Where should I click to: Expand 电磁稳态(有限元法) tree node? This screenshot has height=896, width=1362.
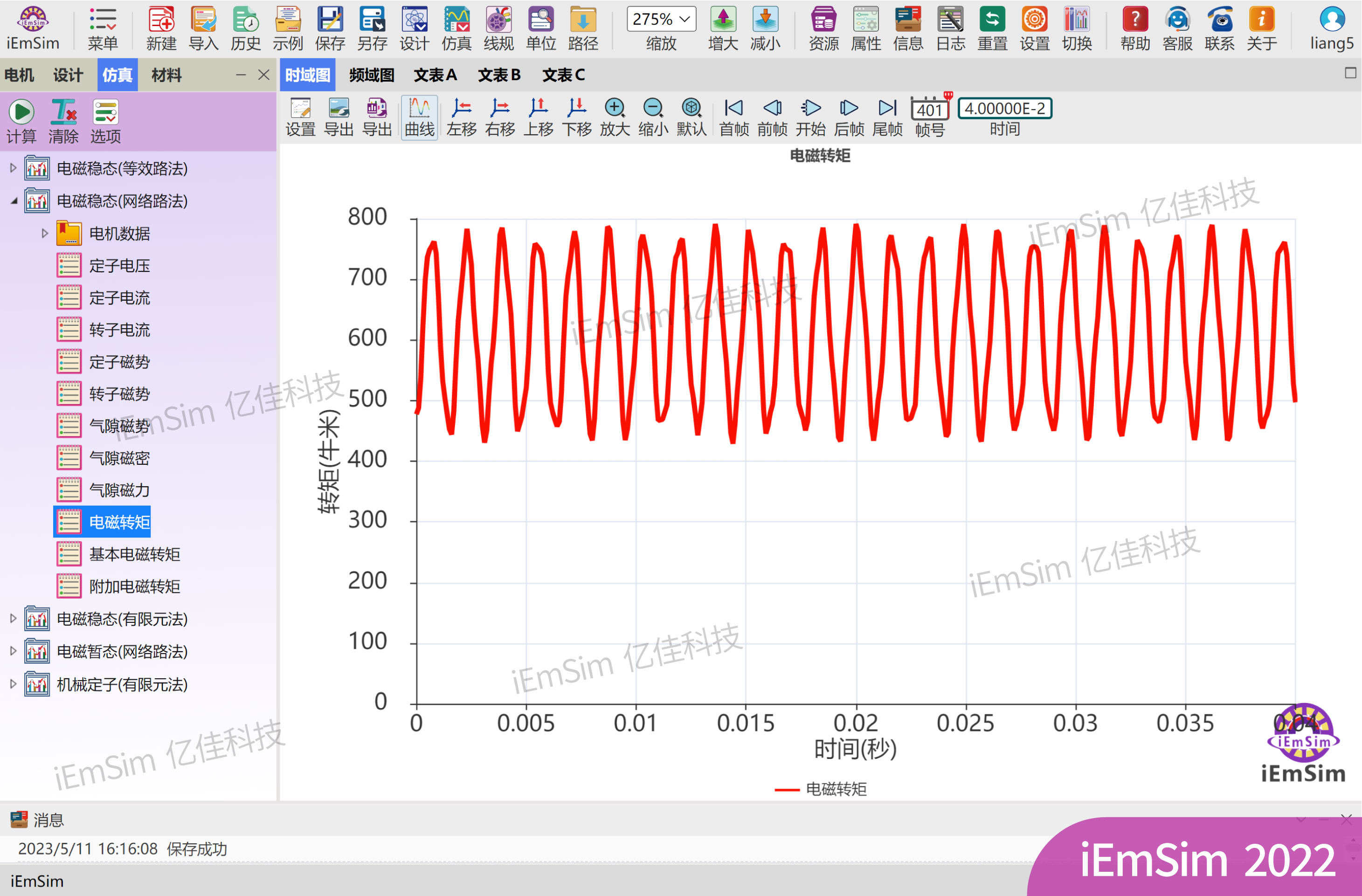pyautogui.click(x=13, y=619)
